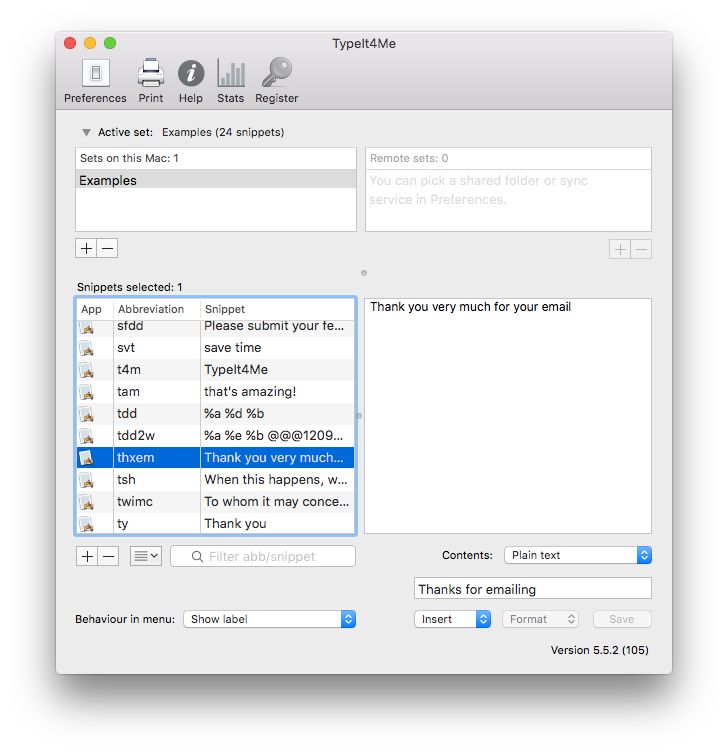Click app icon in the tdd2w row
The image size is (728, 754).
tap(87, 436)
